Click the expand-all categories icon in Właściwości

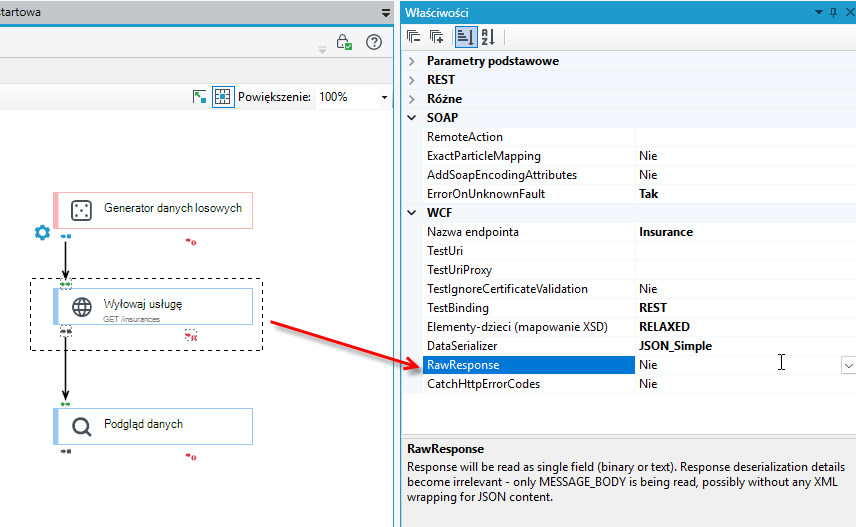436,37
